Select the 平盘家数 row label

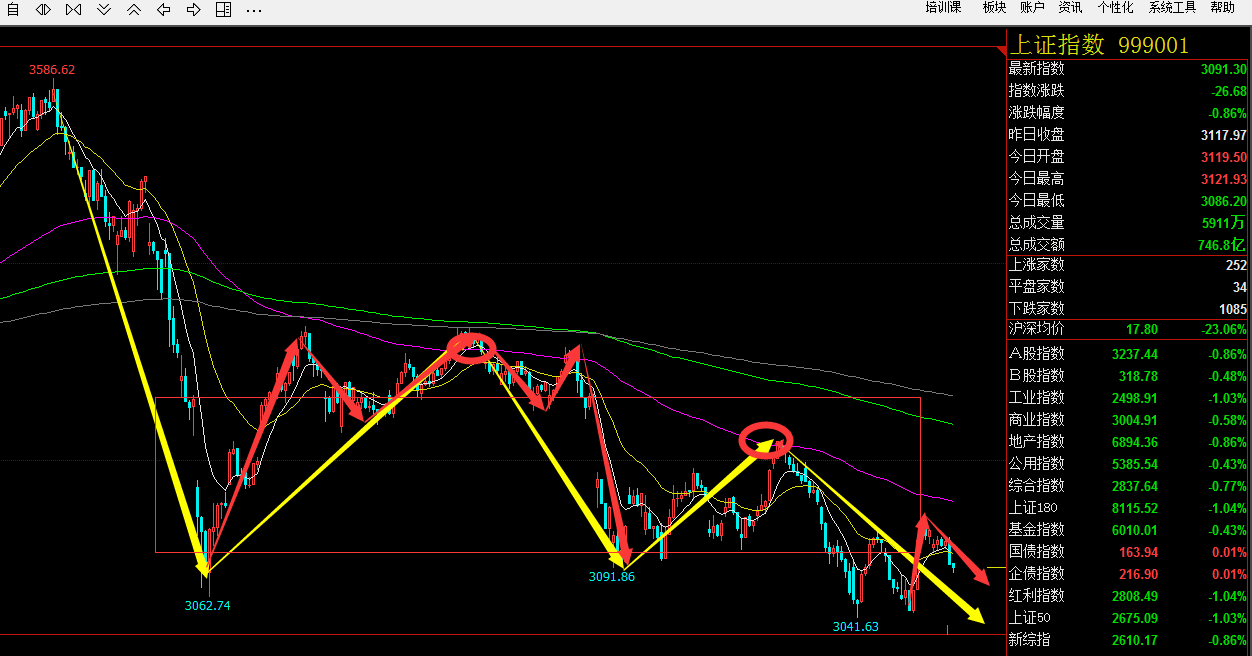(1037, 287)
